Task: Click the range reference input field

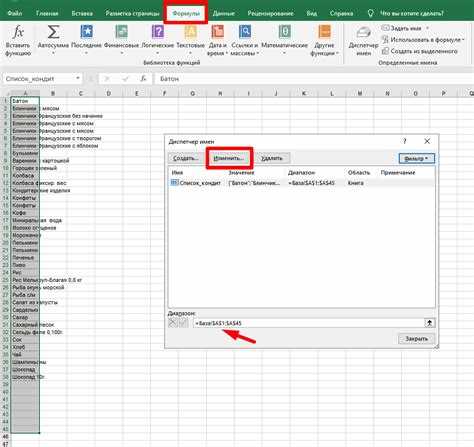Action: click(x=308, y=323)
